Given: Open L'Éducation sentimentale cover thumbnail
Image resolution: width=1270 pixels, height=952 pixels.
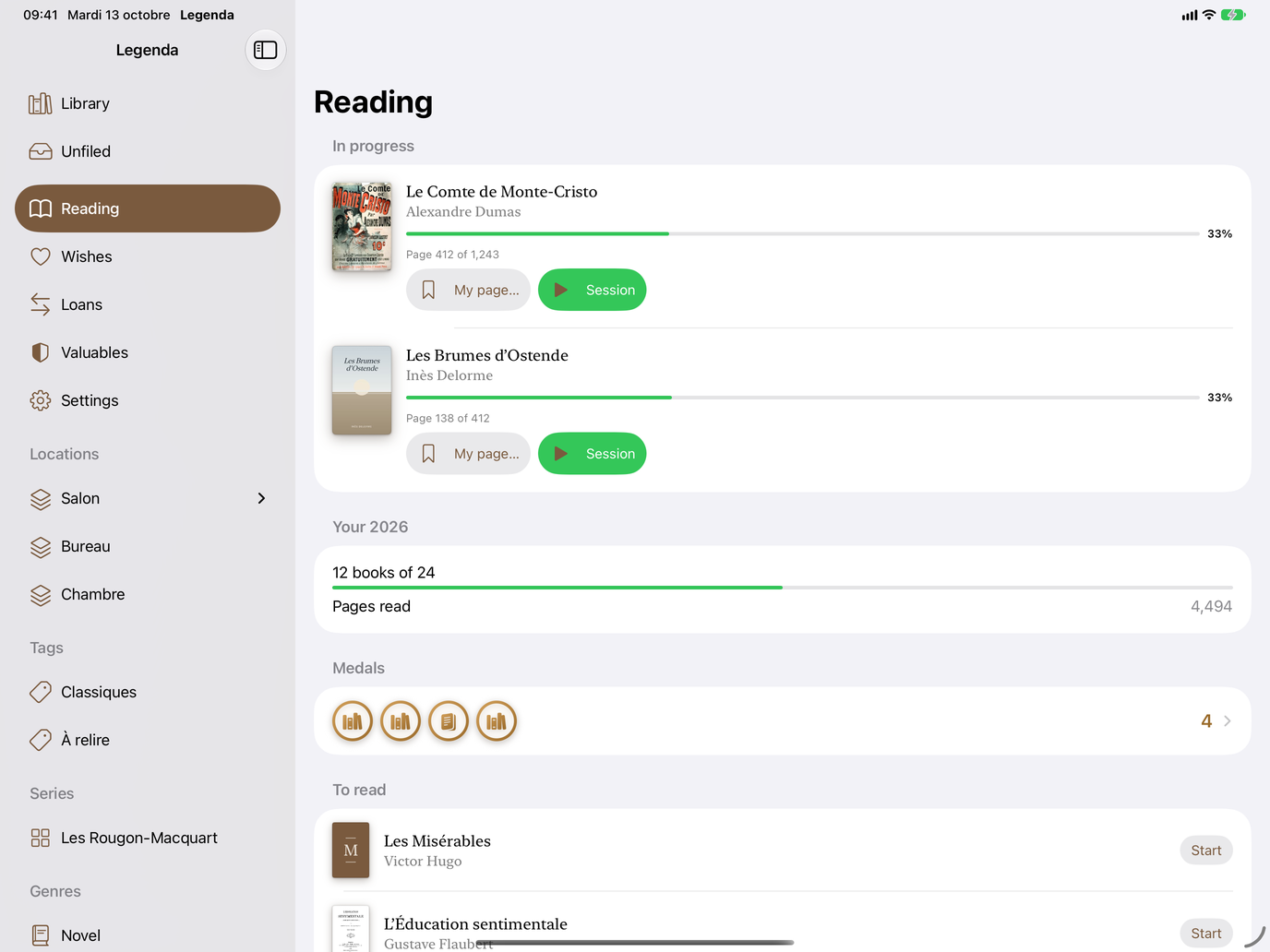Looking at the screenshot, I should (351, 928).
